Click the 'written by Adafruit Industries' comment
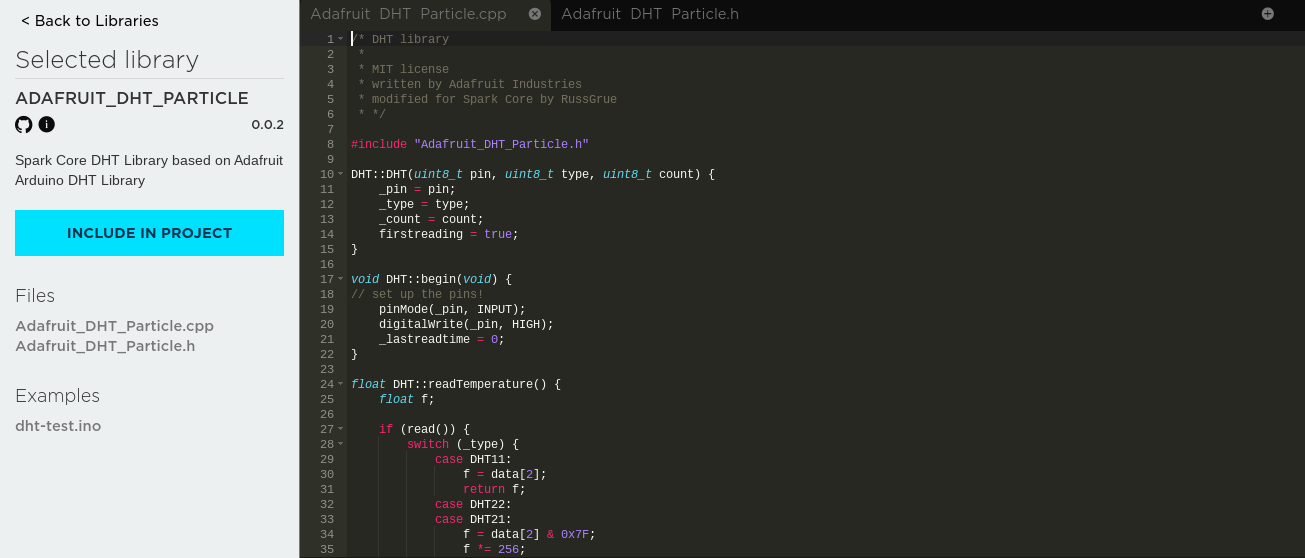 (470, 84)
